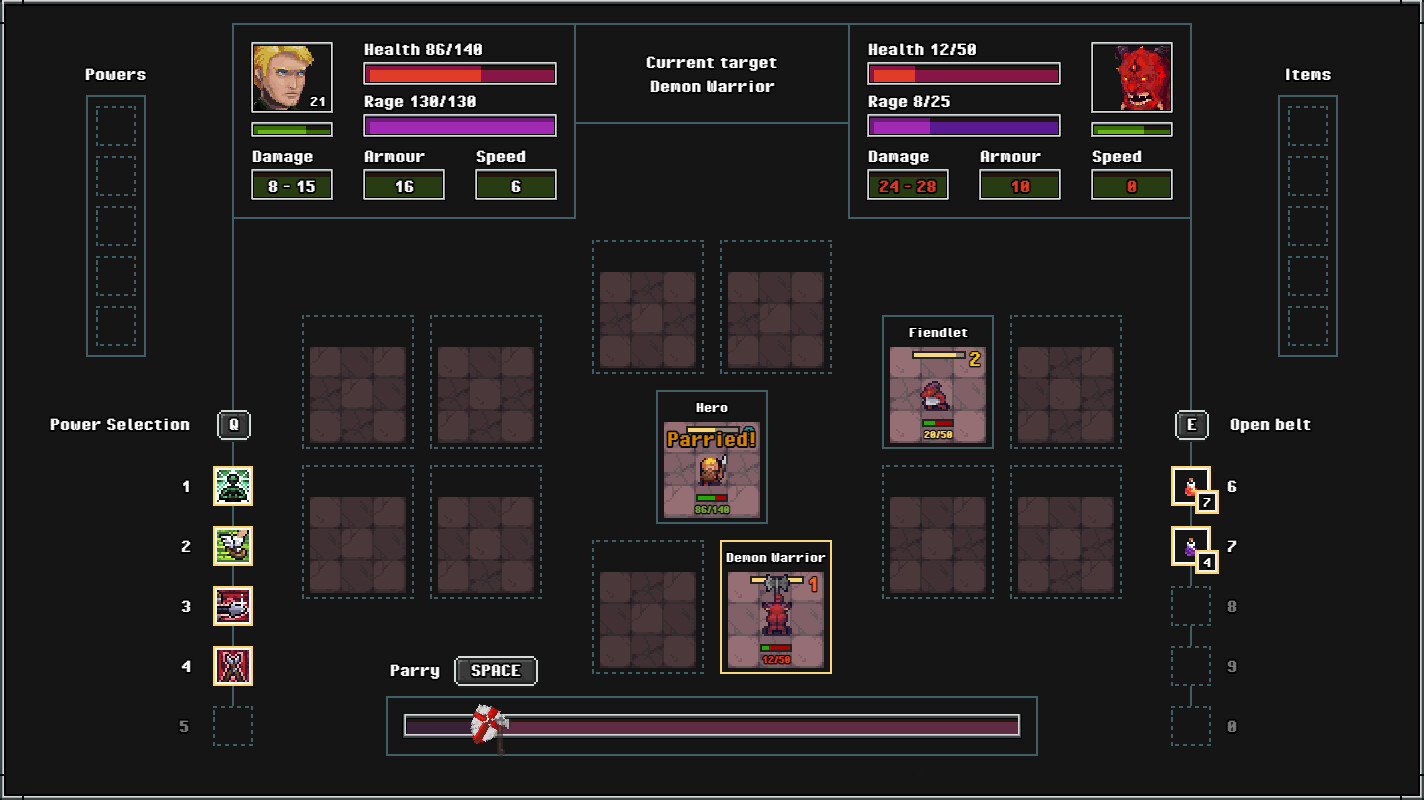Click empty power slot 5

(233, 726)
